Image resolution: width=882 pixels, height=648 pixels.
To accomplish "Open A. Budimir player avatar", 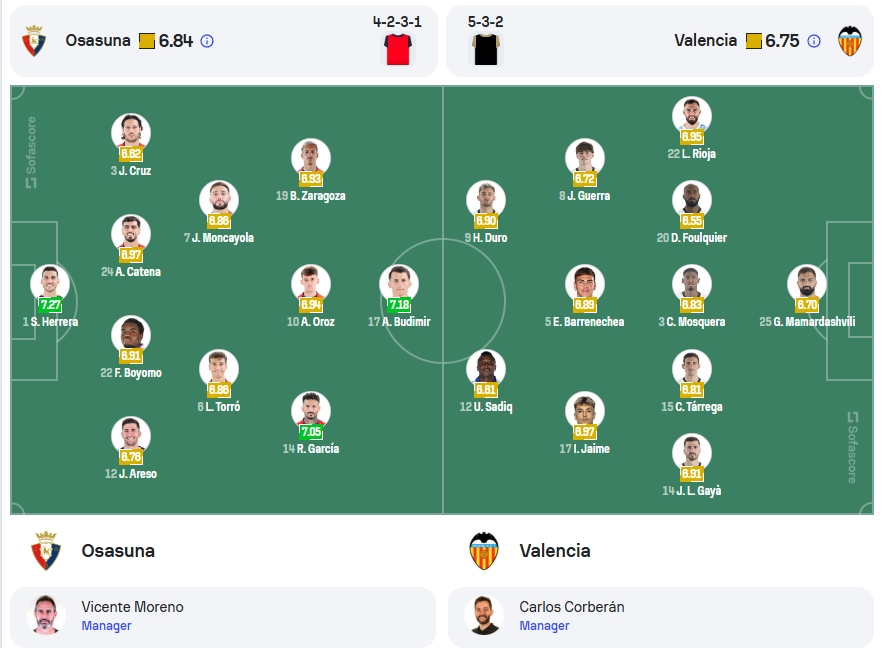I will (399, 284).
